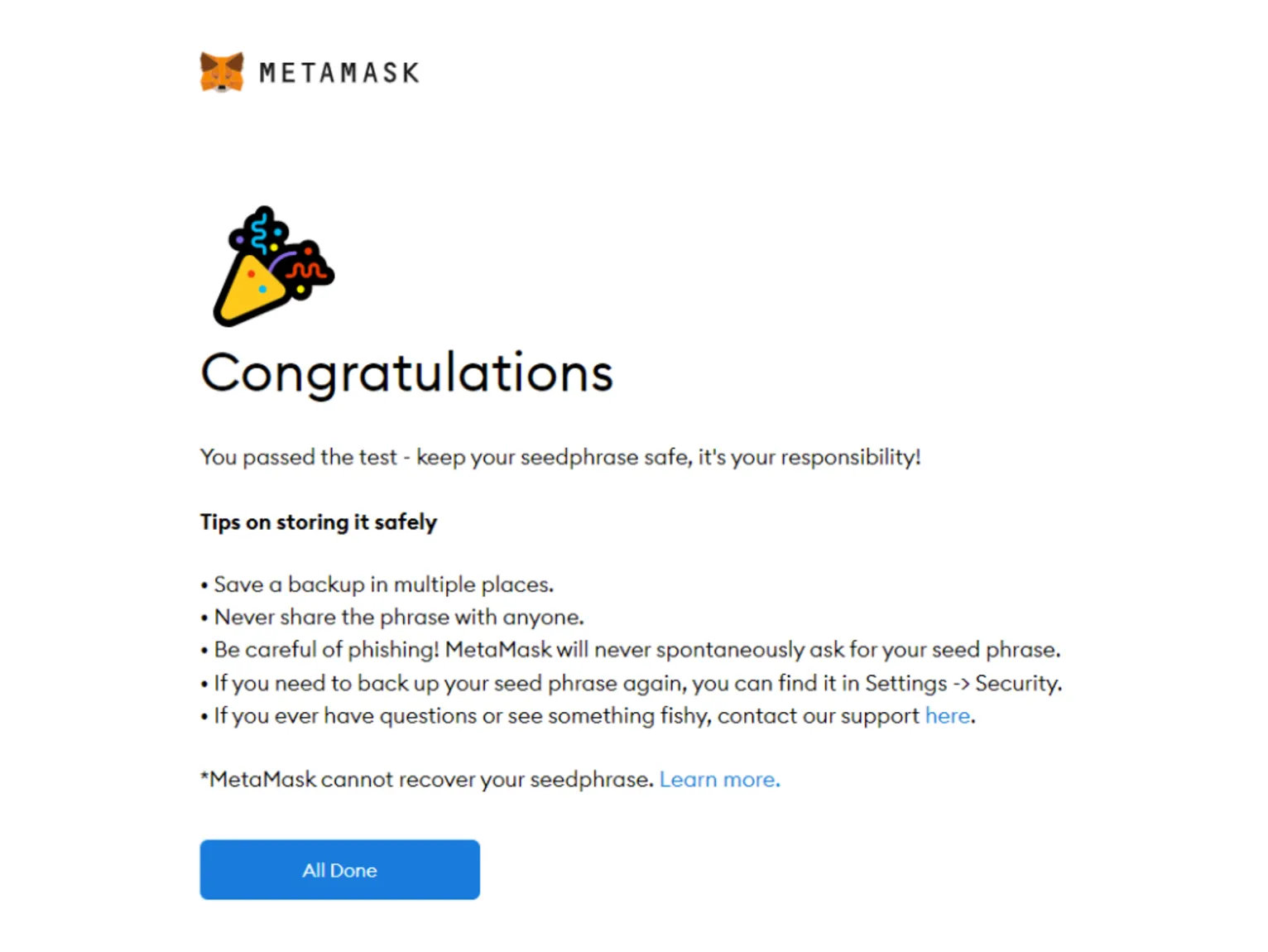
Task: Click the "You passed the test" message
Action: click(560, 457)
